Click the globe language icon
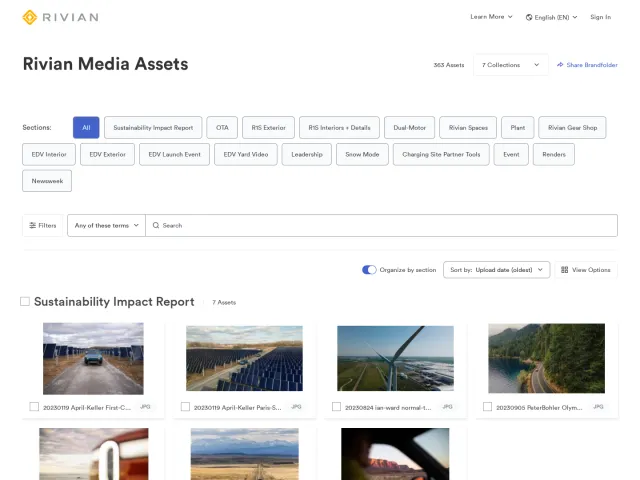This screenshot has width=640, height=480. click(x=529, y=17)
